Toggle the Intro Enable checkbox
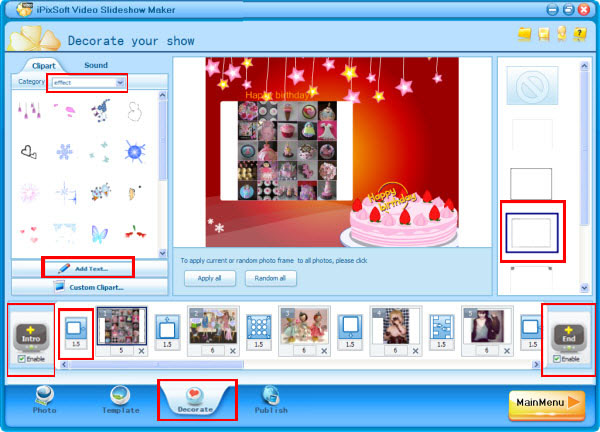The height and width of the screenshot is (432, 600). click(x=22, y=358)
